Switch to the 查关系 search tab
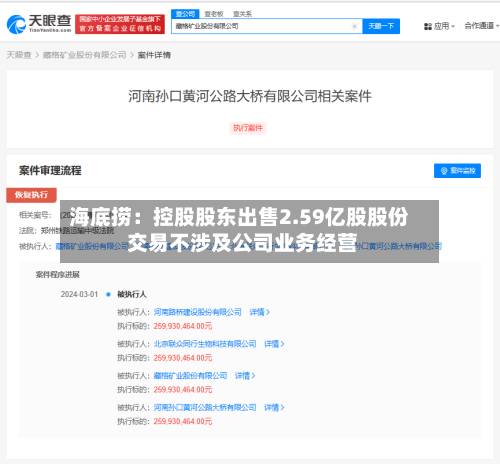 tap(242, 14)
